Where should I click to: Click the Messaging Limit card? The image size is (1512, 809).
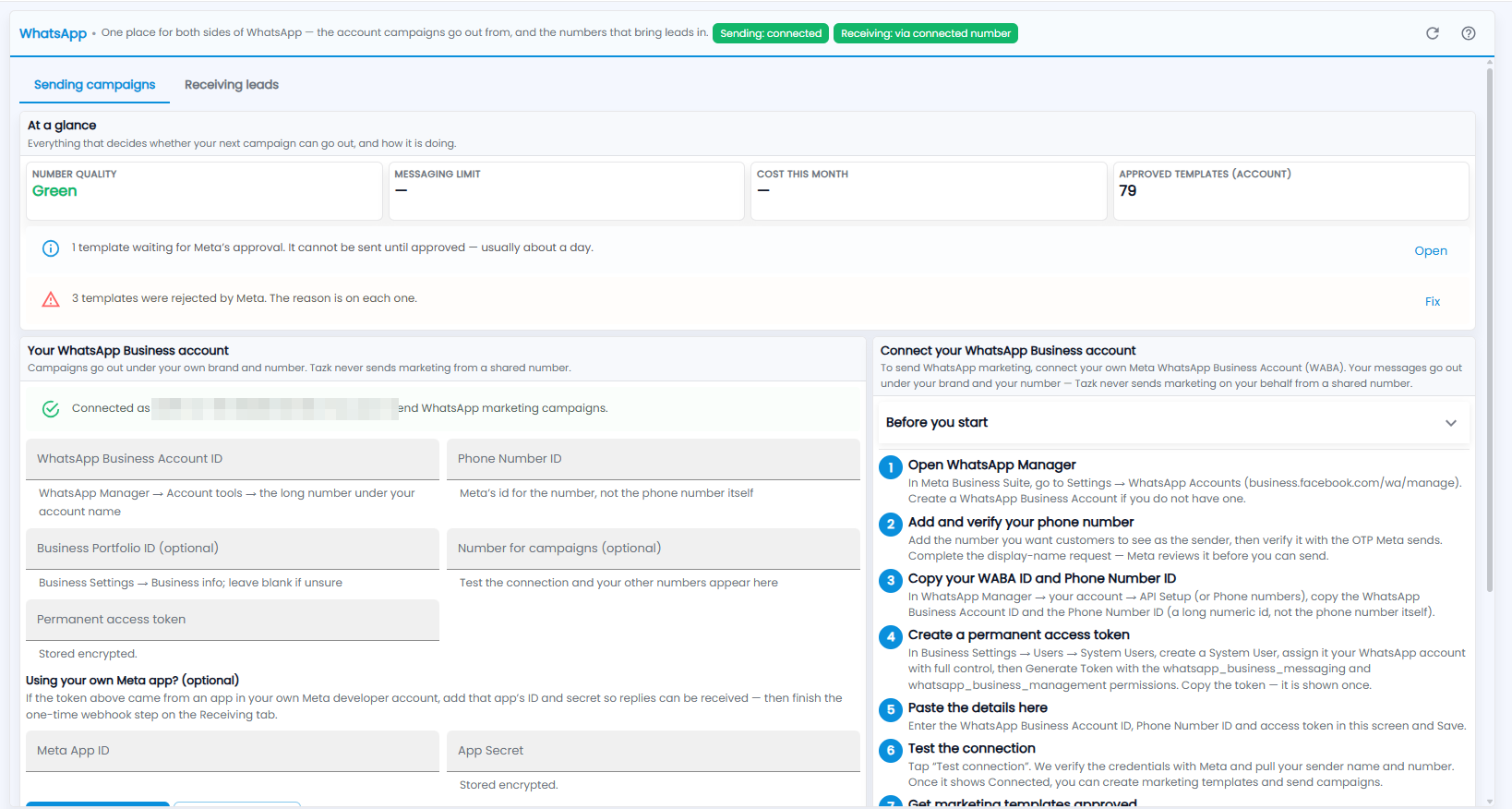pos(567,191)
